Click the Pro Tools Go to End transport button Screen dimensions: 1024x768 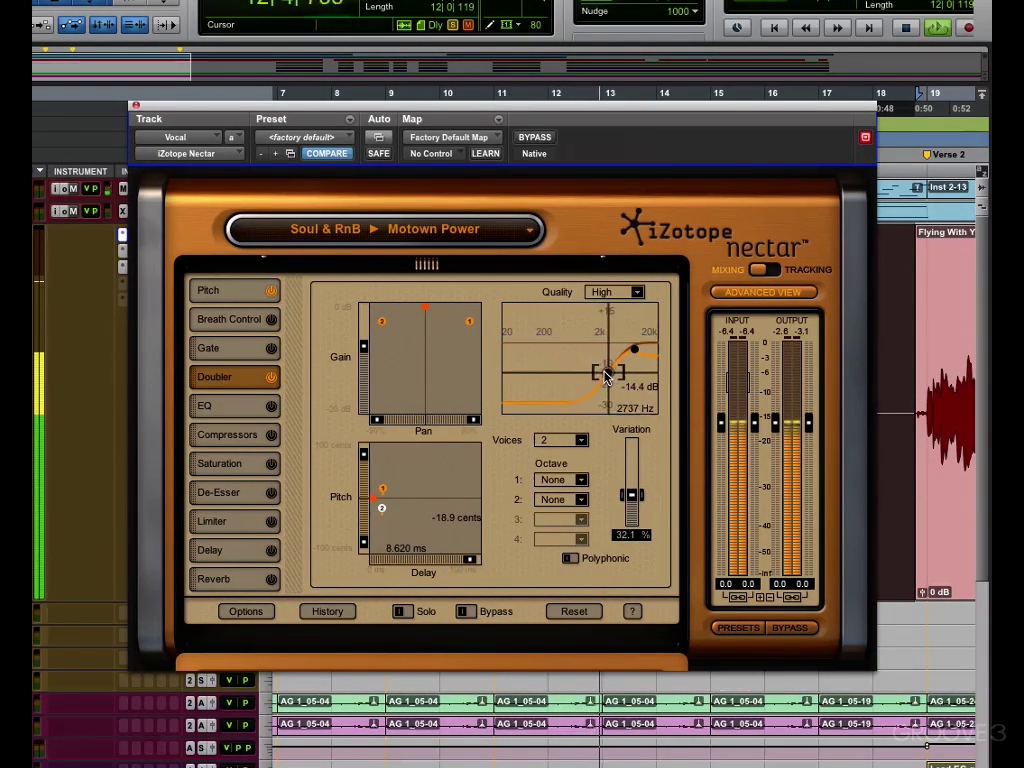(869, 27)
